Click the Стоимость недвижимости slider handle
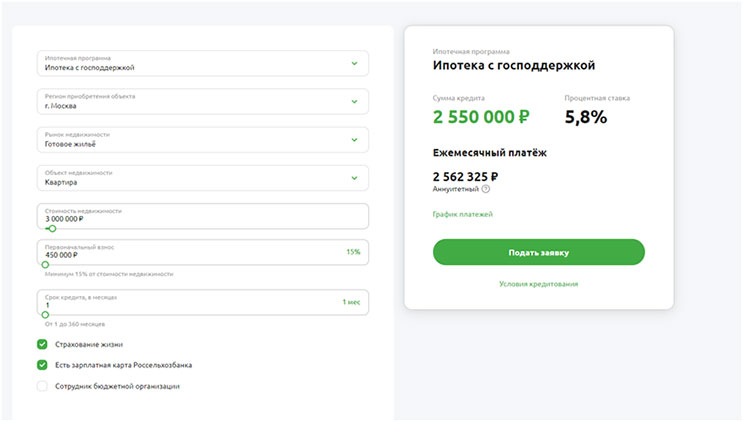743x422 pixels. [52, 229]
